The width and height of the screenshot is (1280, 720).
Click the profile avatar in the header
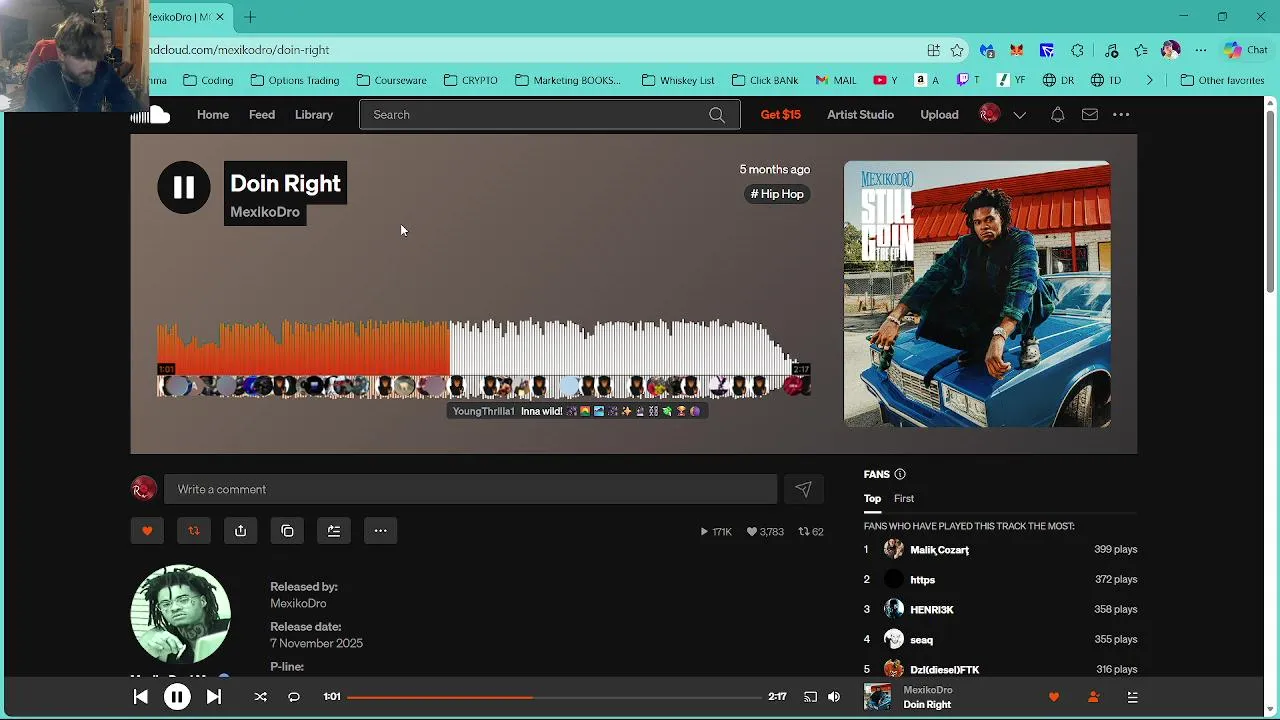pos(989,114)
